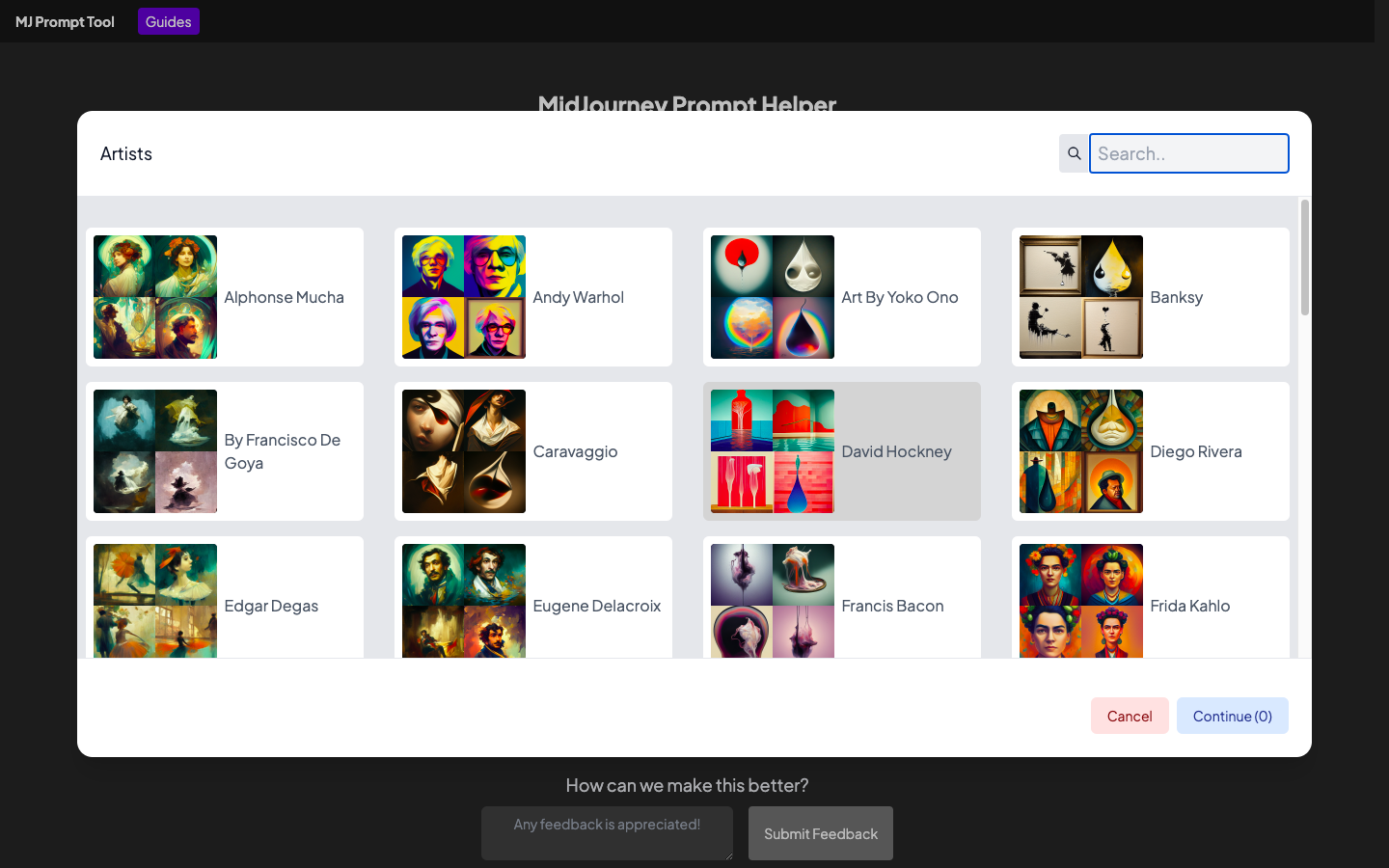The height and width of the screenshot is (868, 1389).
Task: Select the Caravaggio artist label
Action: (575, 451)
